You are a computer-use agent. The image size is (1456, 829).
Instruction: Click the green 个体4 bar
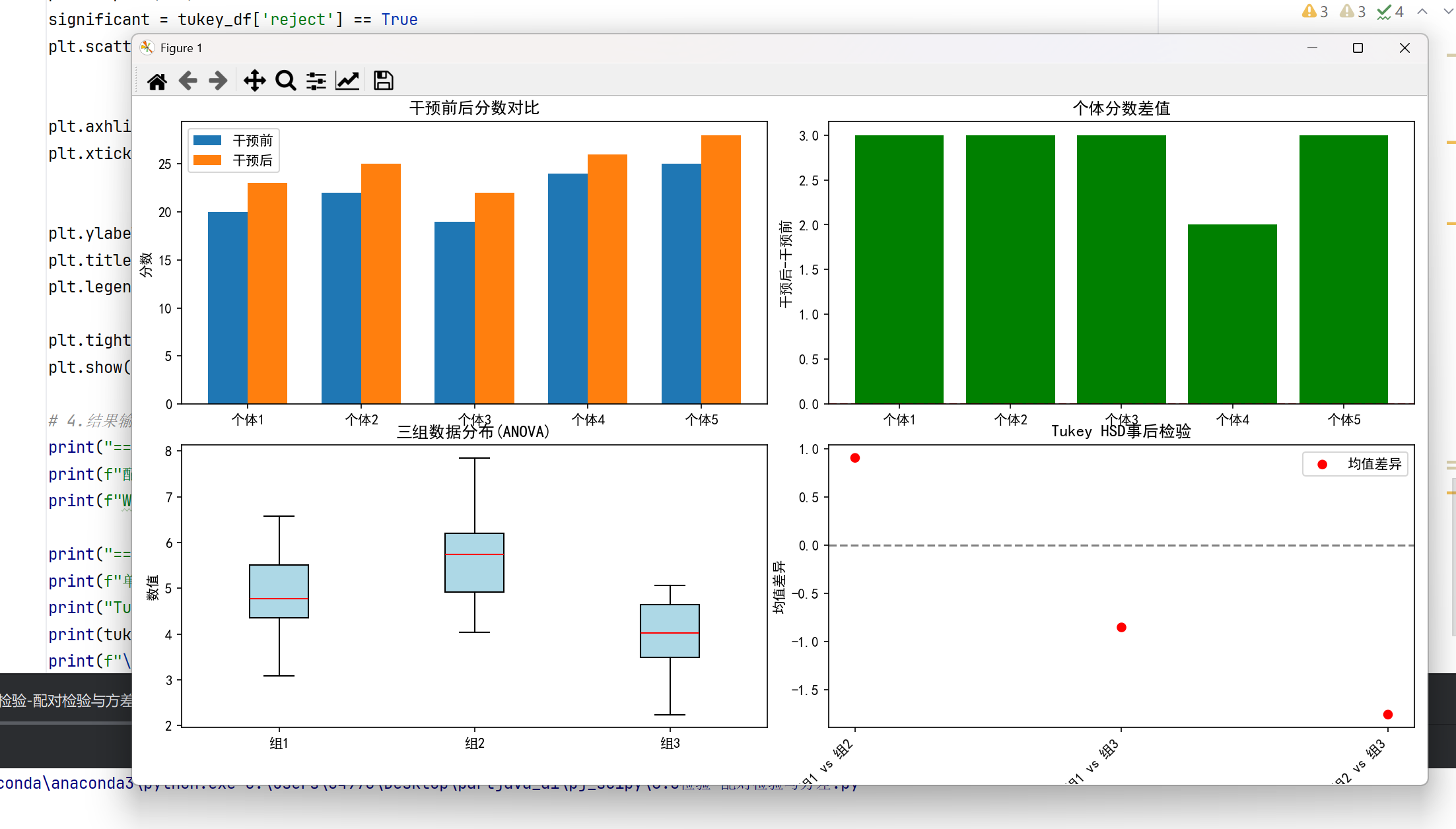coord(1232,314)
